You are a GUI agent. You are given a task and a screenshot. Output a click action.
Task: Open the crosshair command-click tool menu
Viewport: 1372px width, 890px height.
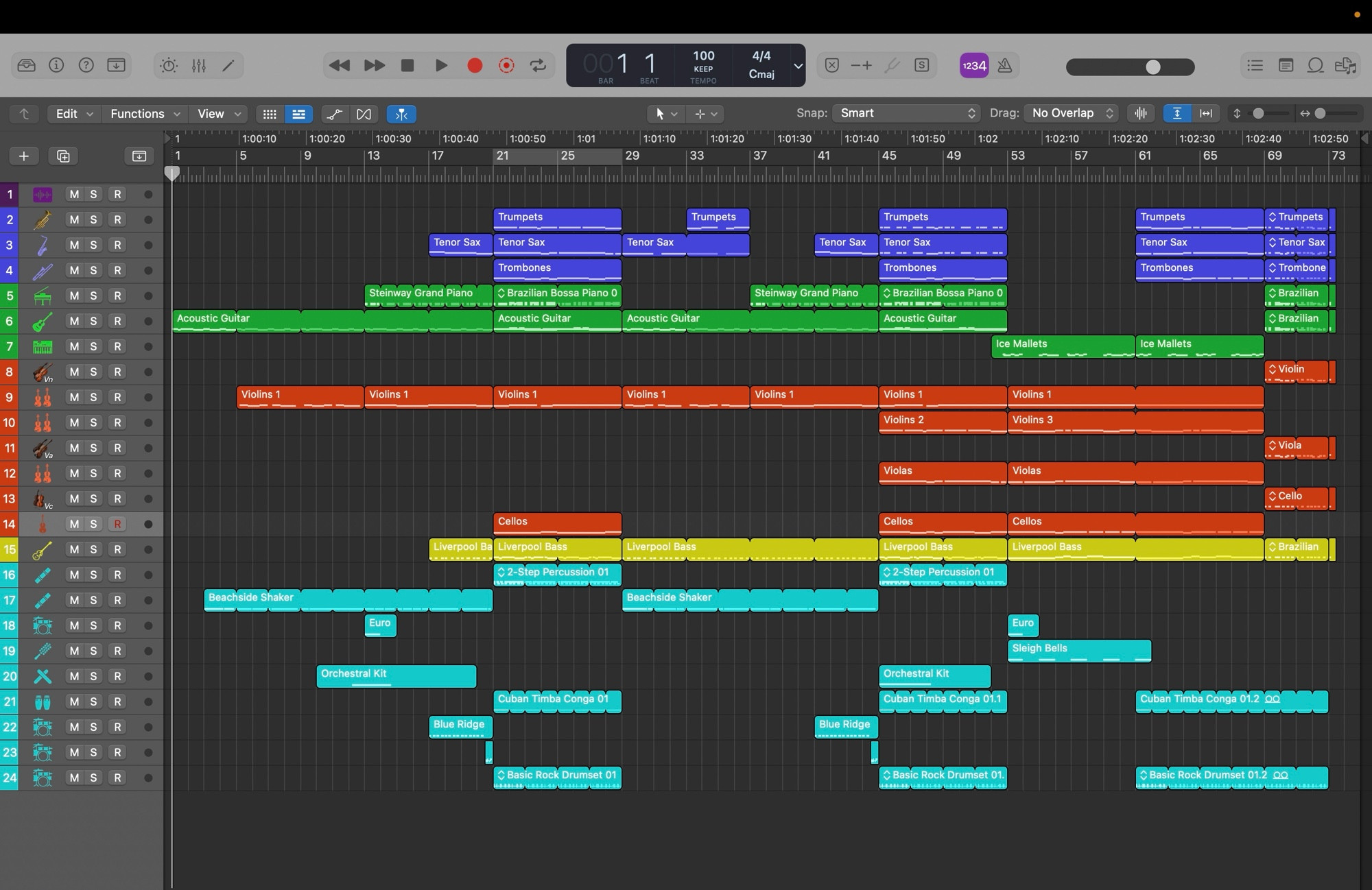[706, 114]
